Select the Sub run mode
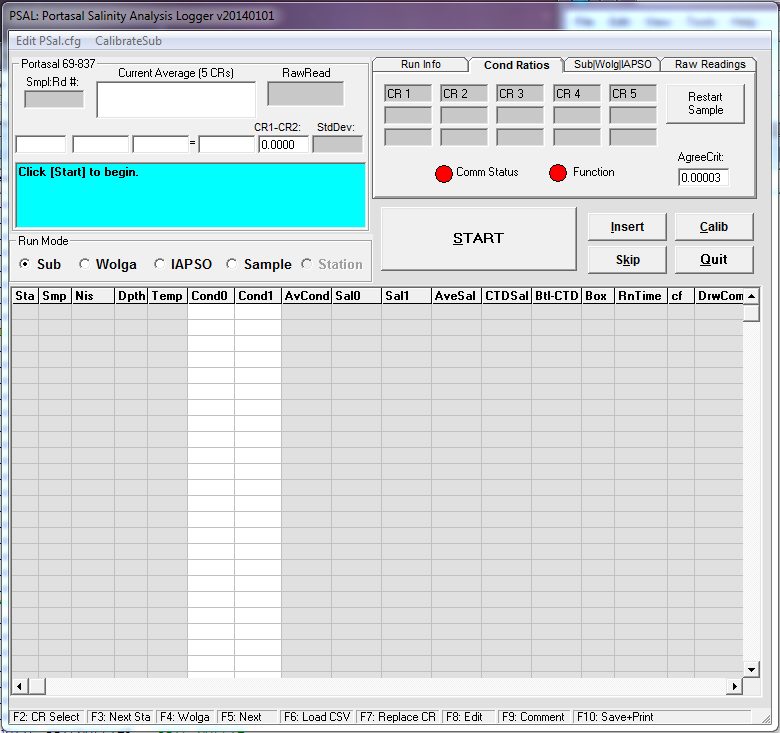This screenshot has height=733, width=780. click(25, 265)
